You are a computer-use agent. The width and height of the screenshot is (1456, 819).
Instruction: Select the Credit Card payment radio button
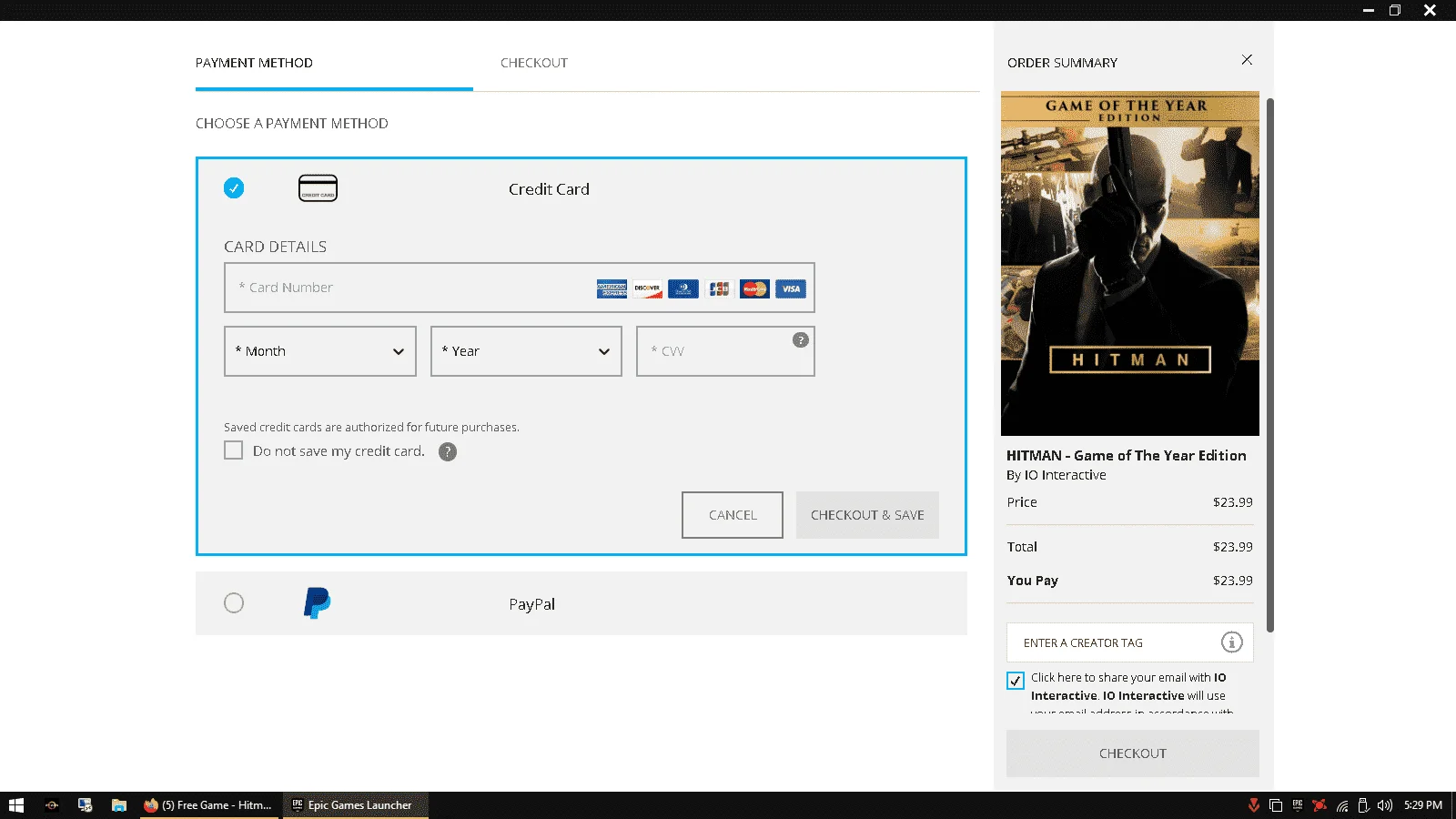[234, 188]
